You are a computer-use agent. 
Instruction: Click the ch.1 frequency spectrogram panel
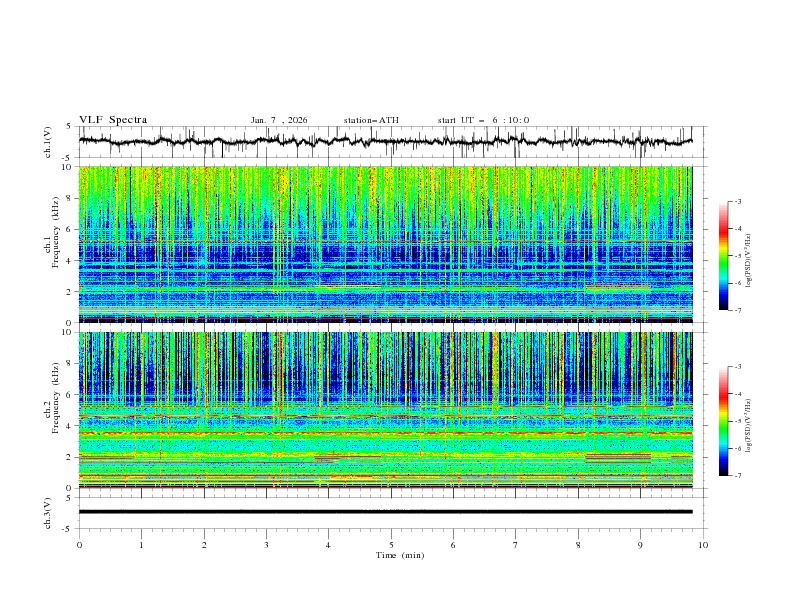click(390, 244)
